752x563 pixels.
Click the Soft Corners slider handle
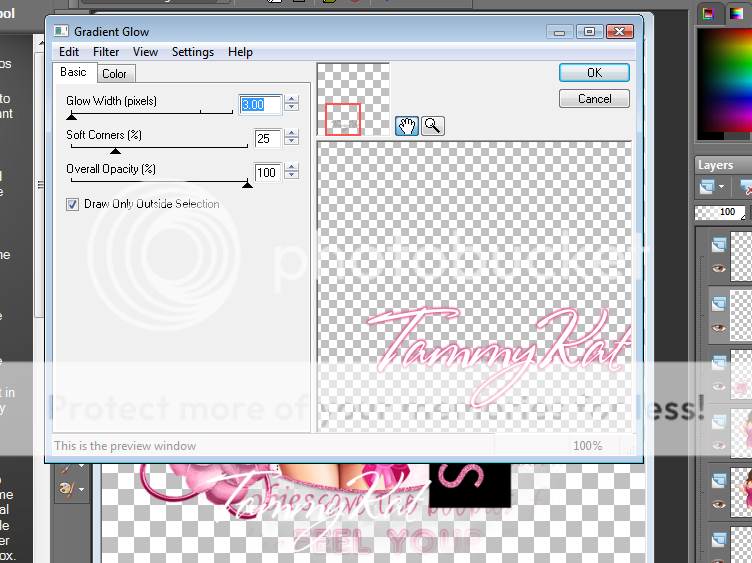[115, 151]
